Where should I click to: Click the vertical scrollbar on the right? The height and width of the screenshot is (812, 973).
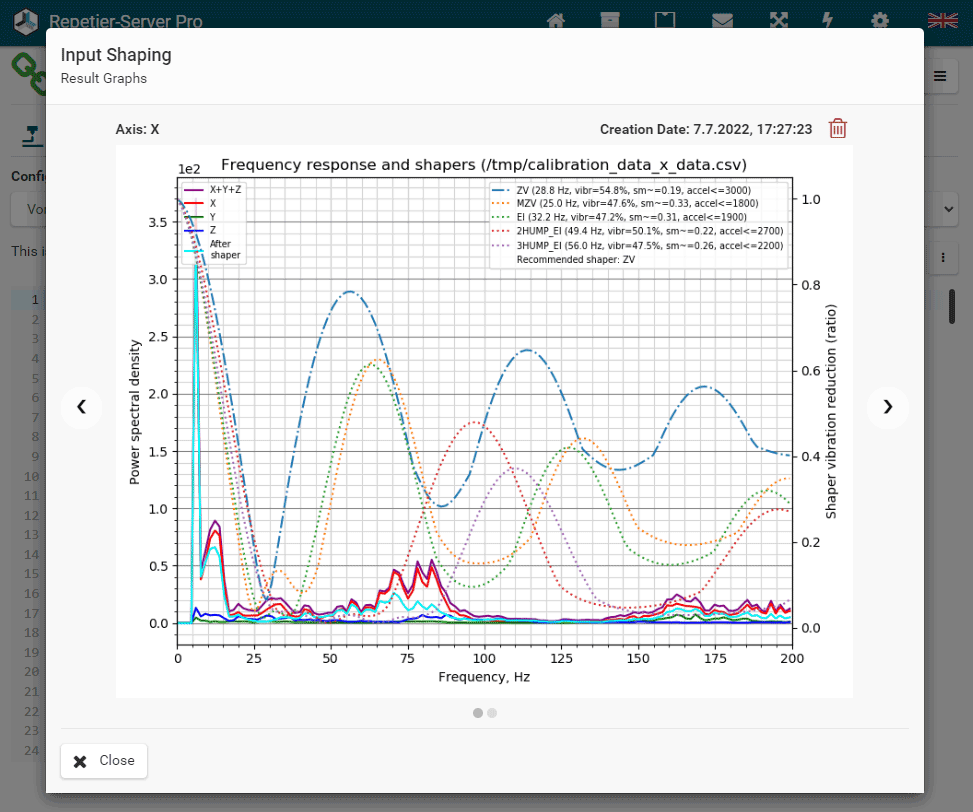coord(952,306)
